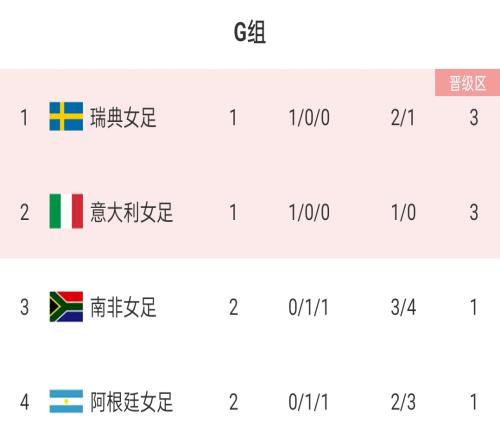Viewport: 500px width, 440px height.
Task: Select Argentina's 2/3 goal record
Action: click(x=403, y=402)
